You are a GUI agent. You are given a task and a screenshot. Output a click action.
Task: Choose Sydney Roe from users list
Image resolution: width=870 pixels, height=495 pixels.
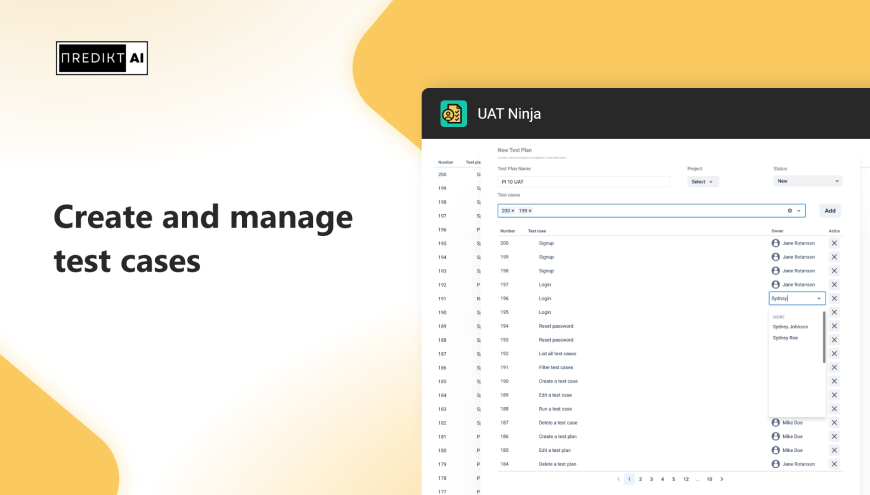pos(785,338)
